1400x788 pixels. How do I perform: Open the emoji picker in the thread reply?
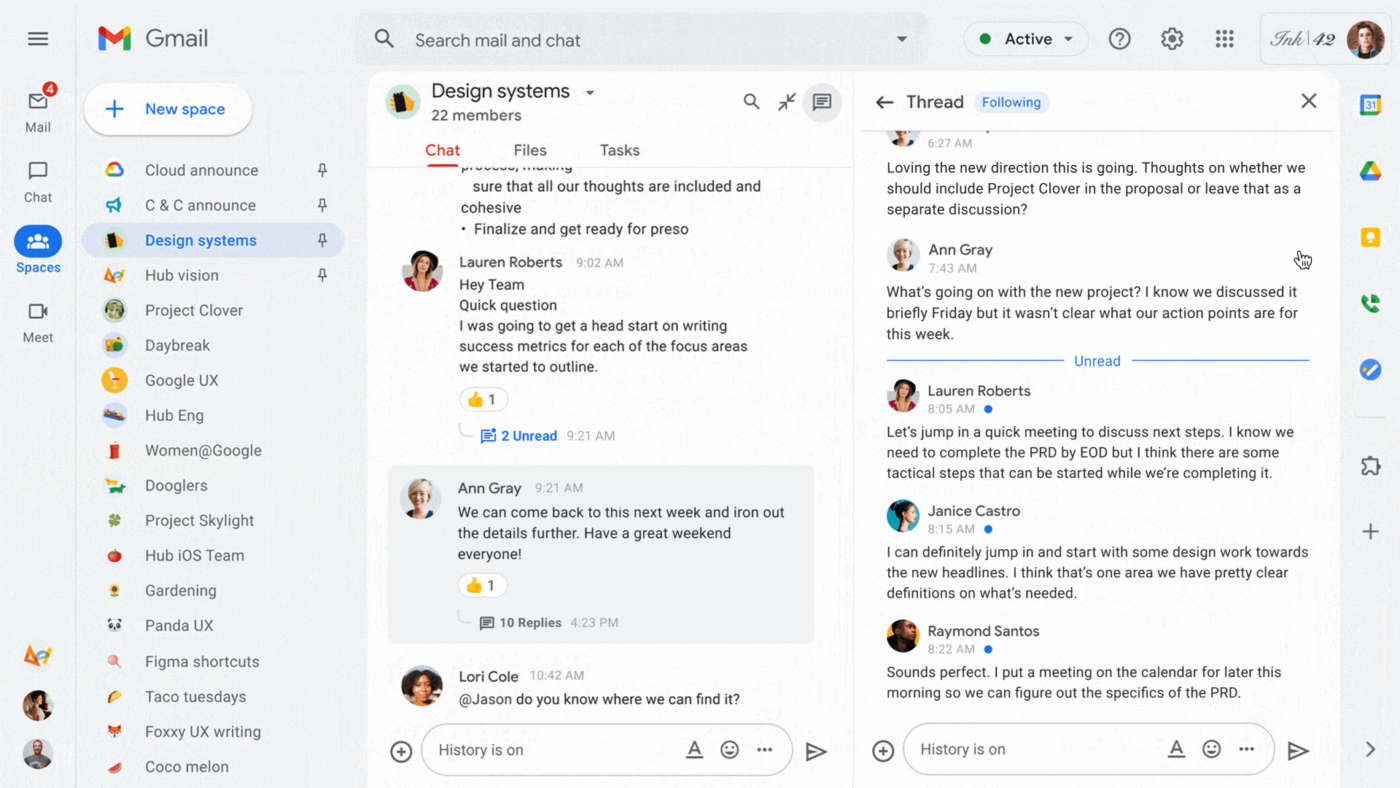point(1211,748)
